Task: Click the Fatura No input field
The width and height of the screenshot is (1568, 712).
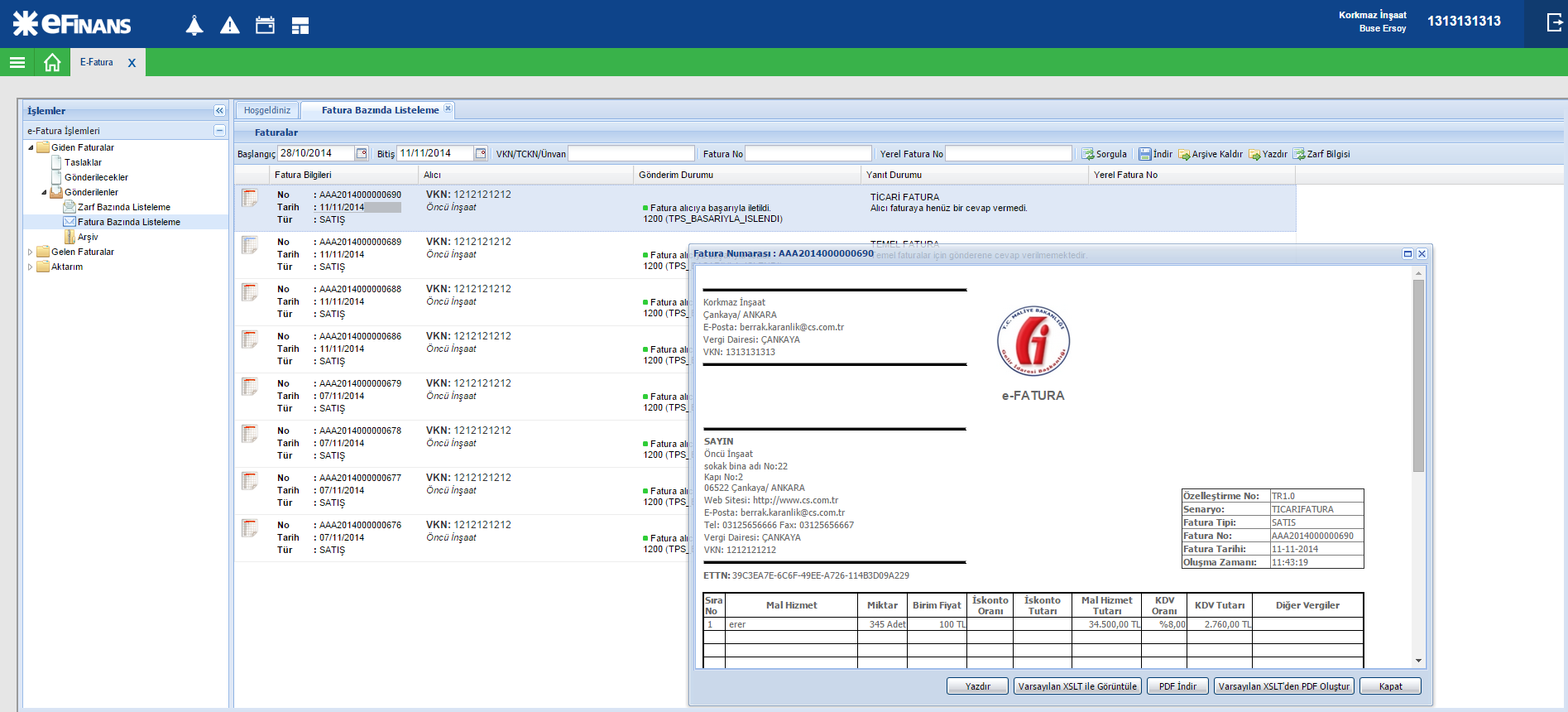Action: [808, 153]
